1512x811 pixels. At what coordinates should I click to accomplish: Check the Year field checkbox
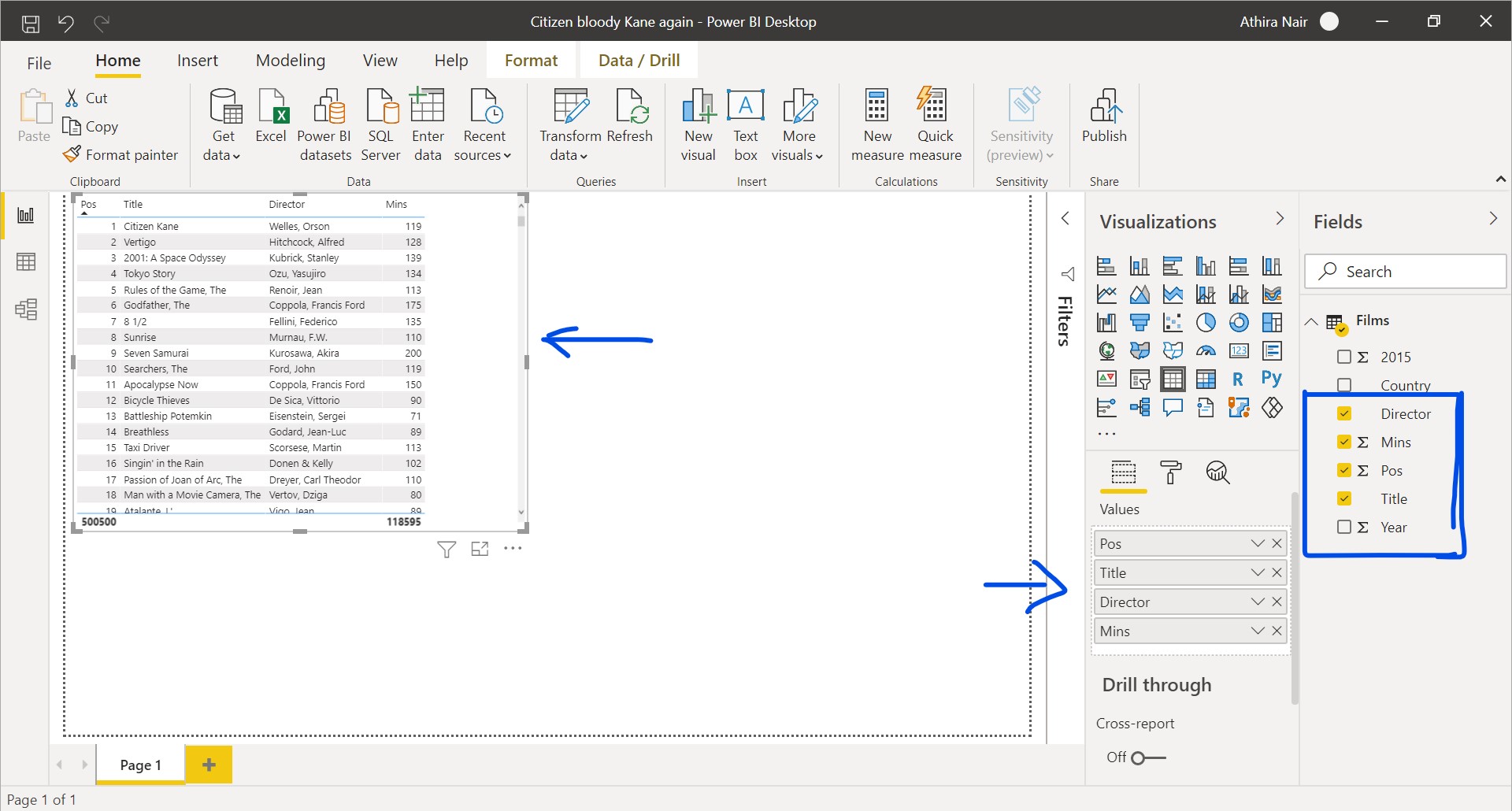1344,528
